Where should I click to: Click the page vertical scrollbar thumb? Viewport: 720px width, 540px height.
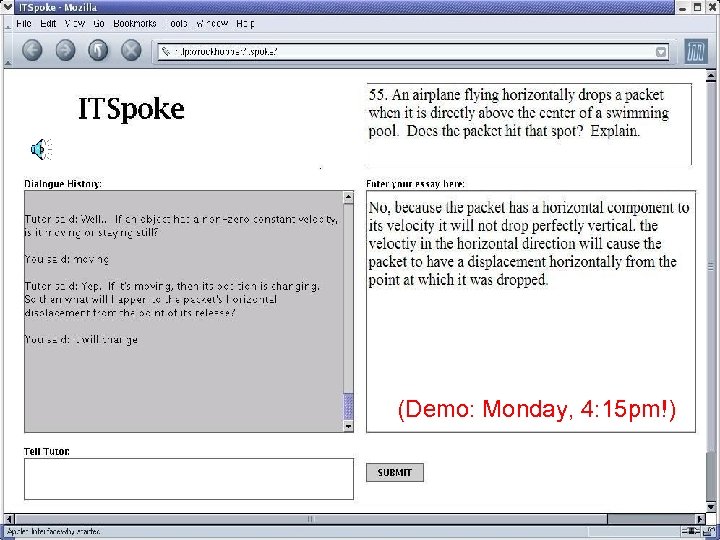(x=710, y=266)
